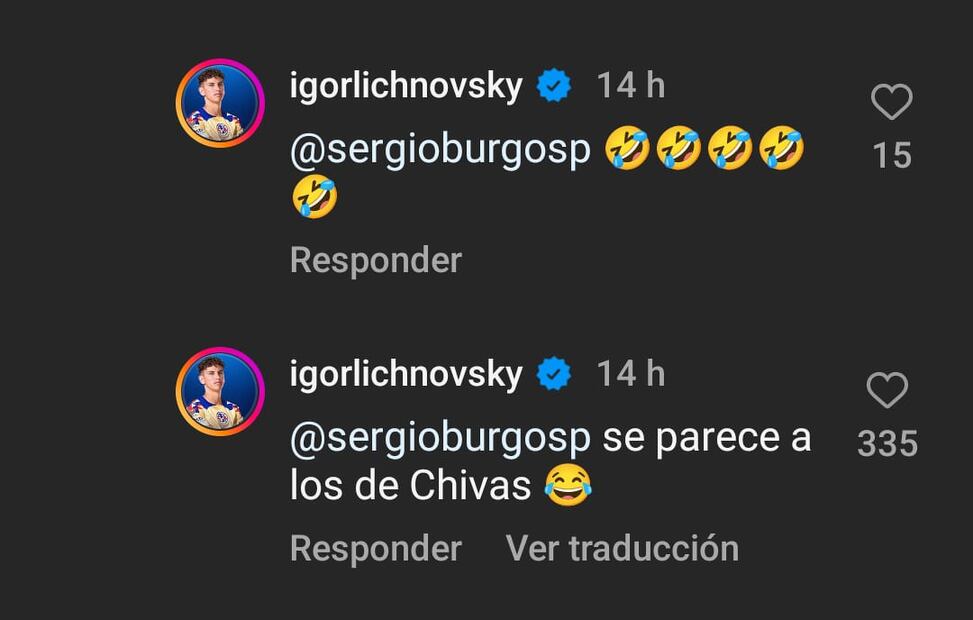Like the Chivas comment with heart icon
This screenshot has height=620, width=973.
click(887, 390)
